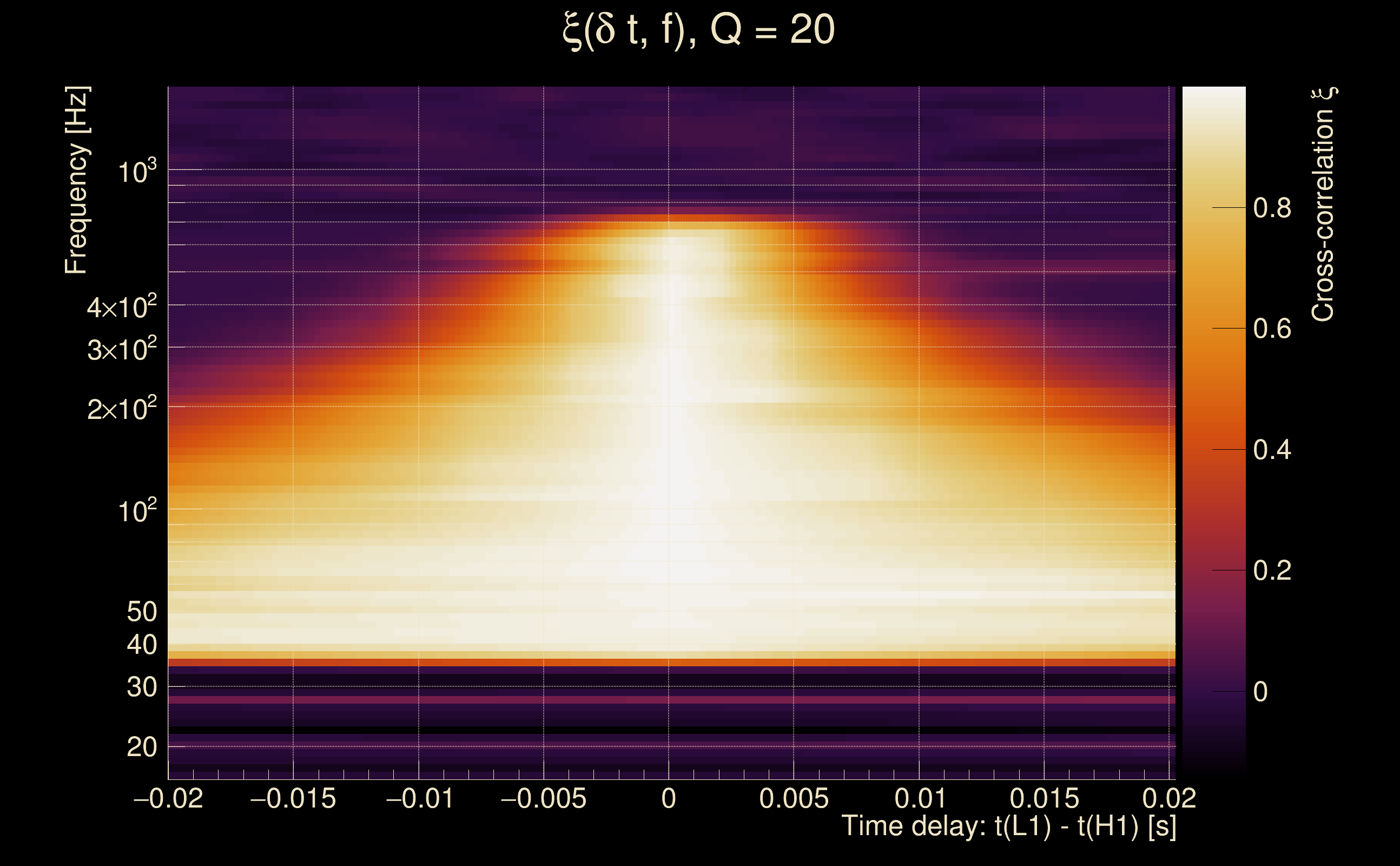
Task: Click the 0 colorbar tick label
Action: [x=1260, y=692]
